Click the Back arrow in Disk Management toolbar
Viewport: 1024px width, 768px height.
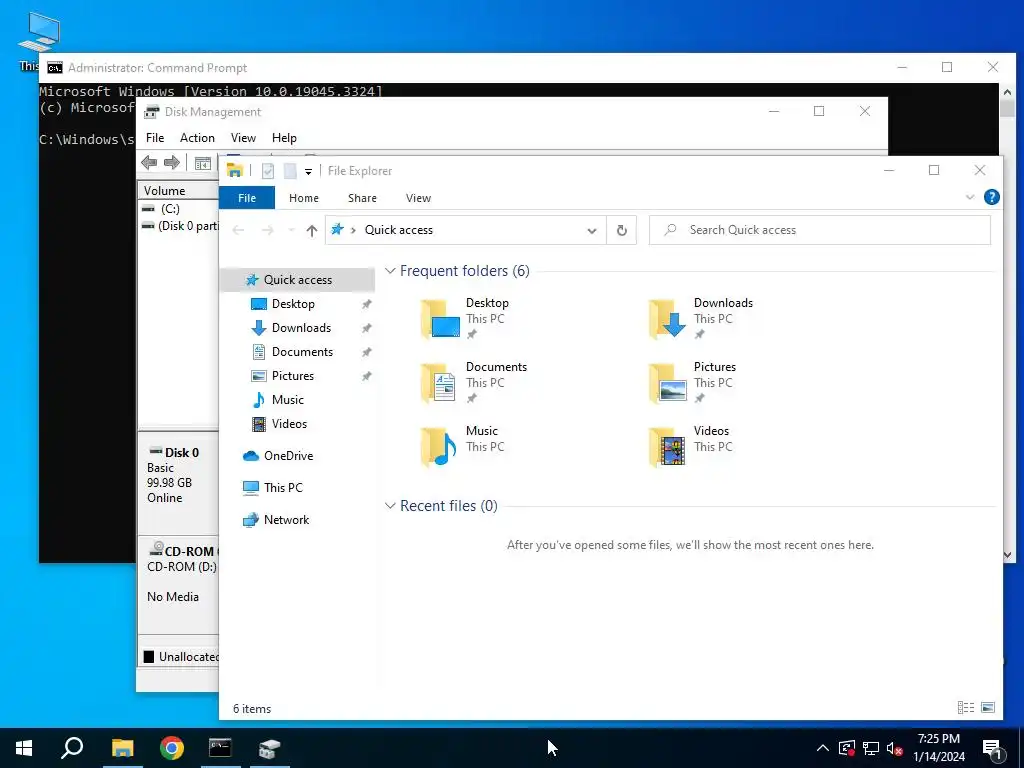(149, 163)
